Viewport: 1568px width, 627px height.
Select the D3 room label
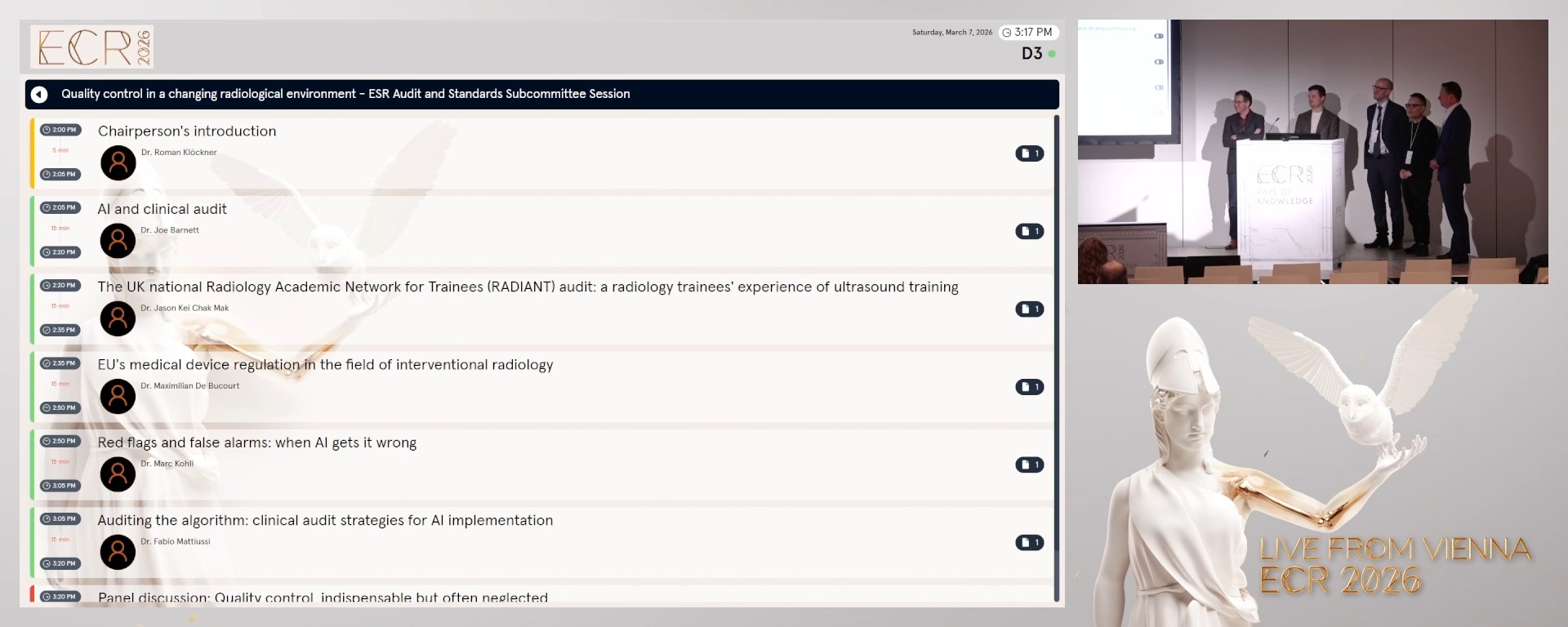pos(1031,54)
